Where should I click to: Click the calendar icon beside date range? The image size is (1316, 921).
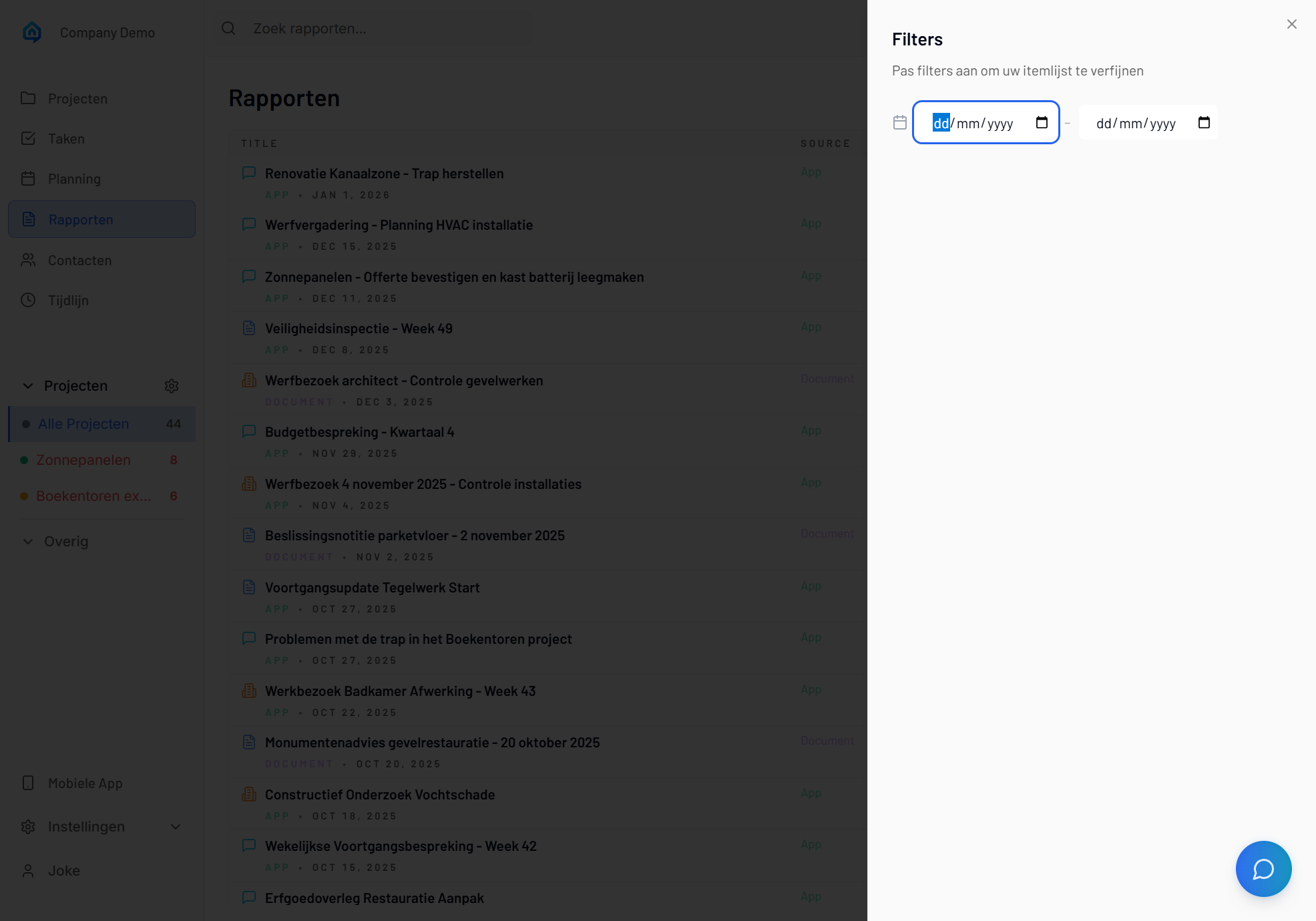(x=900, y=122)
